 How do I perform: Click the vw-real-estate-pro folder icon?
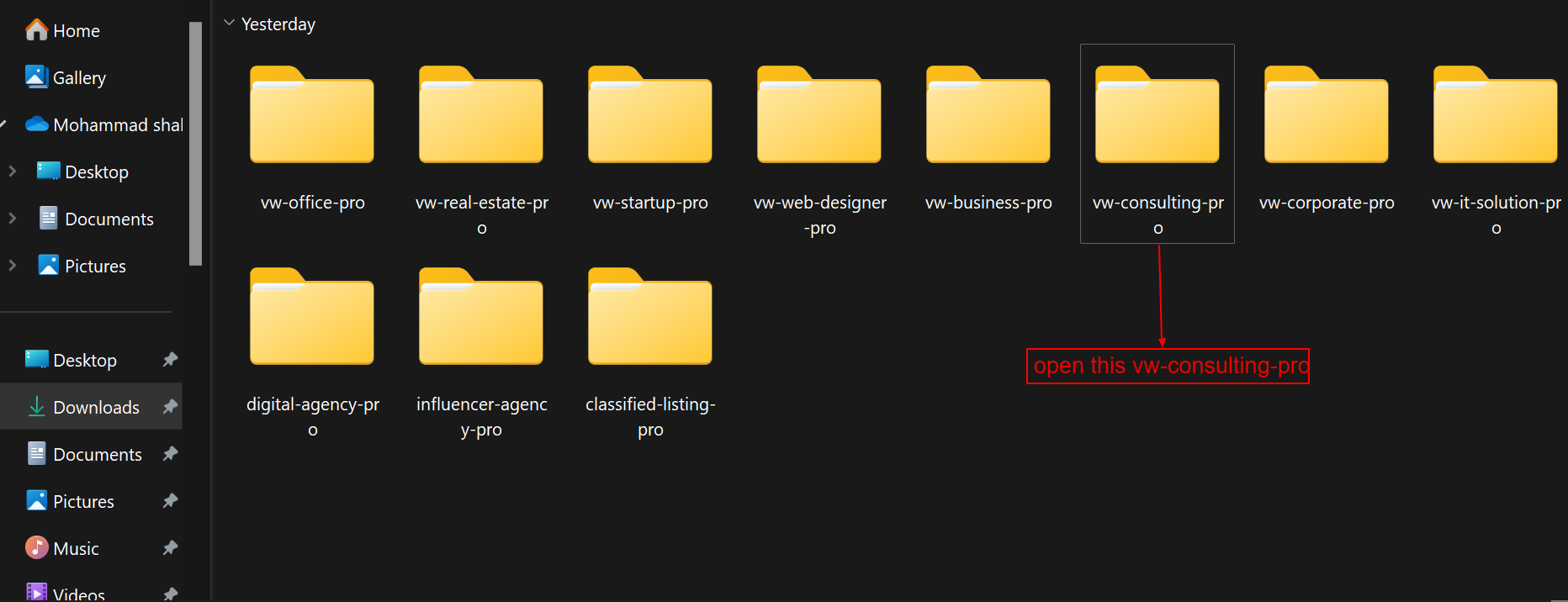(x=481, y=116)
